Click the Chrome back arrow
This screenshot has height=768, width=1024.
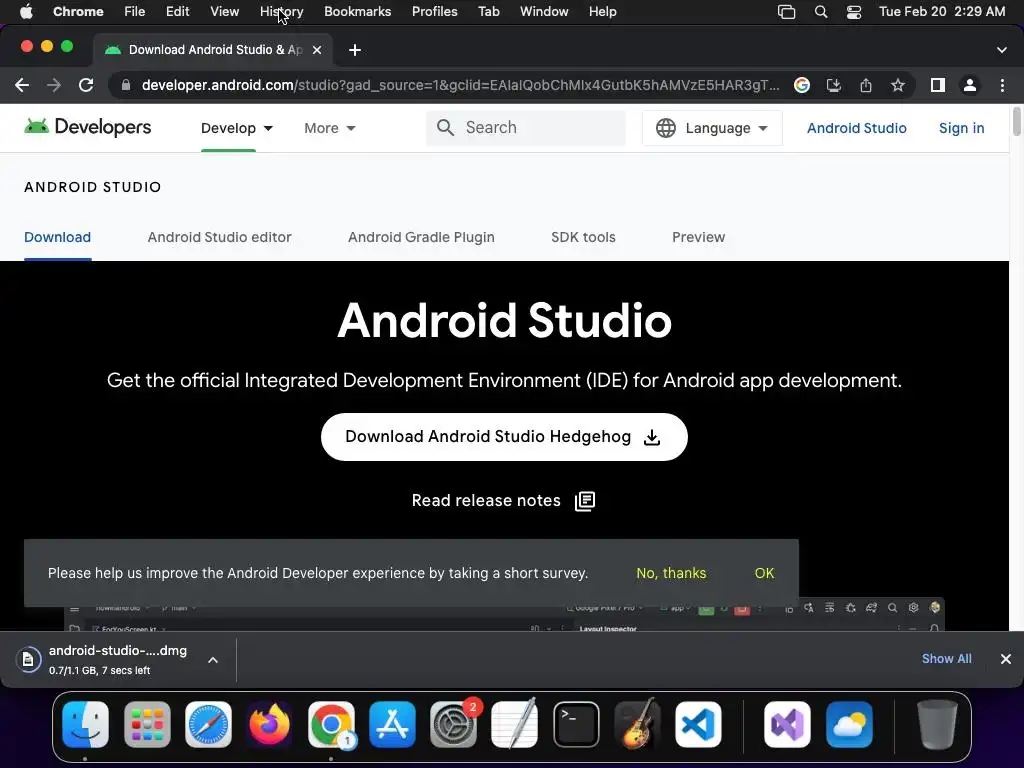(22, 85)
